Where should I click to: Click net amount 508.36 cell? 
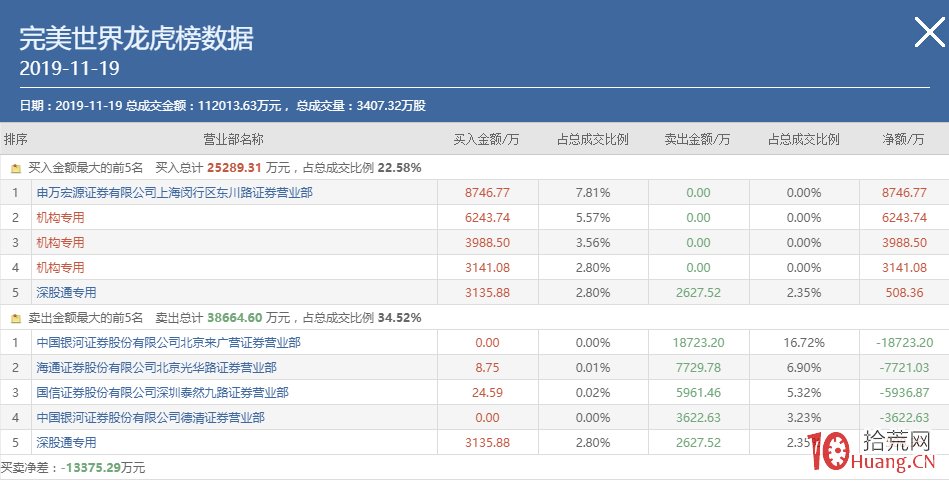(x=904, y=292)
